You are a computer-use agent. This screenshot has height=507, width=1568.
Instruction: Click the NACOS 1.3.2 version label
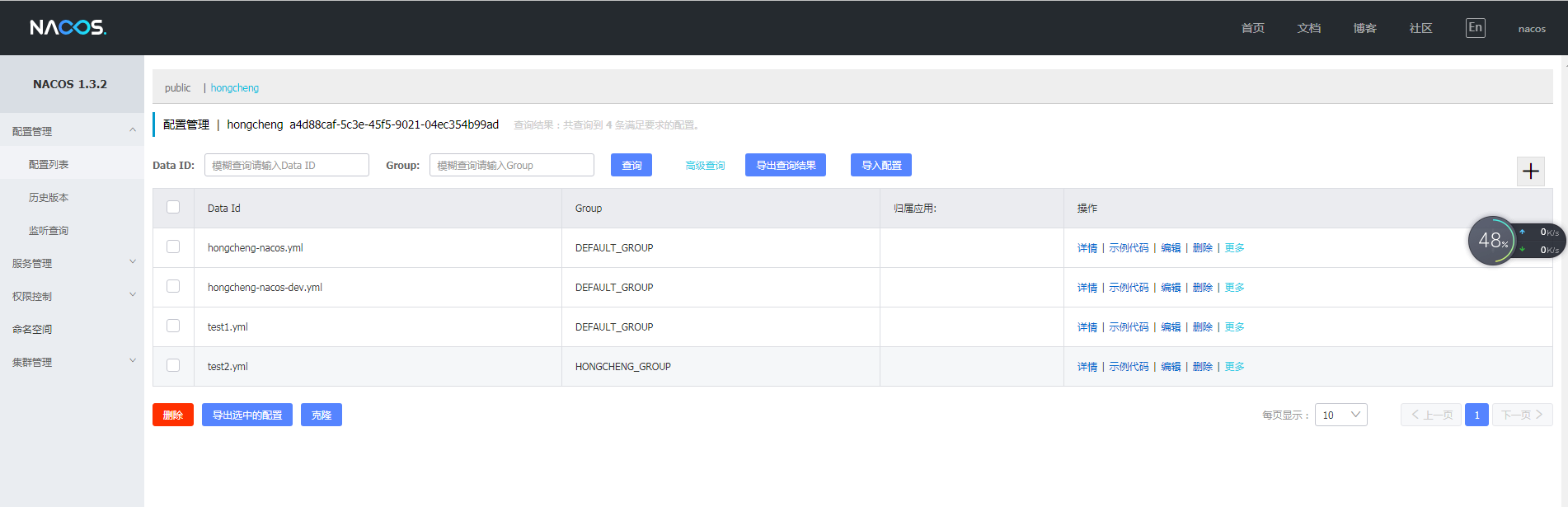pos(70,84)
